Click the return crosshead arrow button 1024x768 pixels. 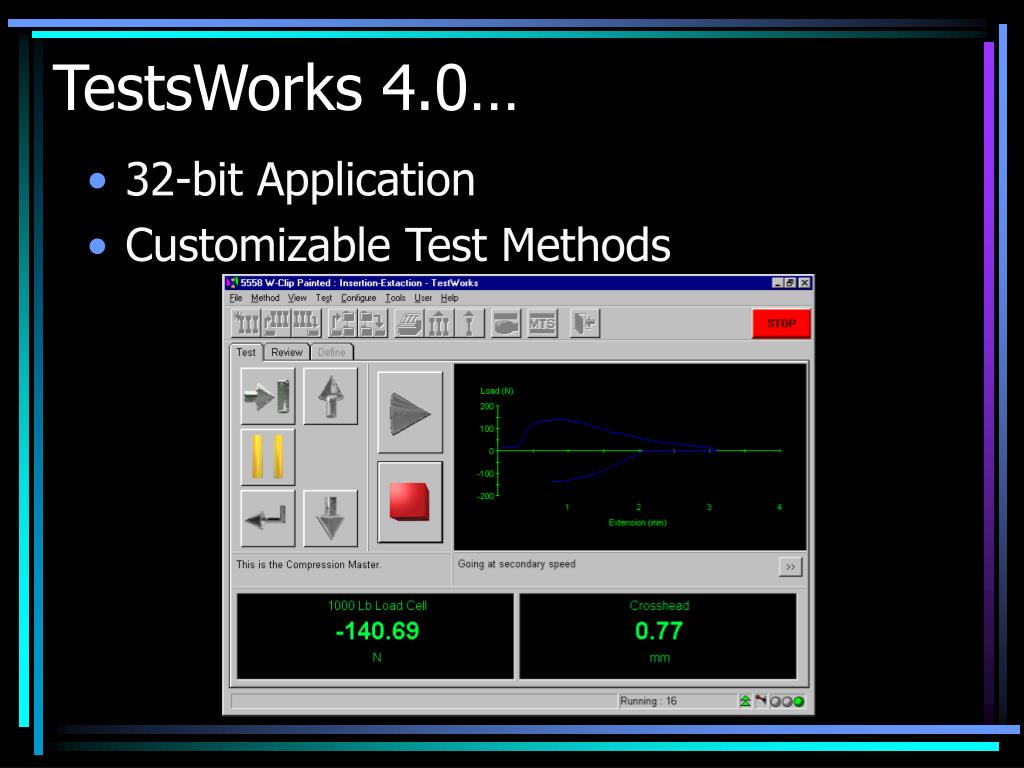[268, 519]
